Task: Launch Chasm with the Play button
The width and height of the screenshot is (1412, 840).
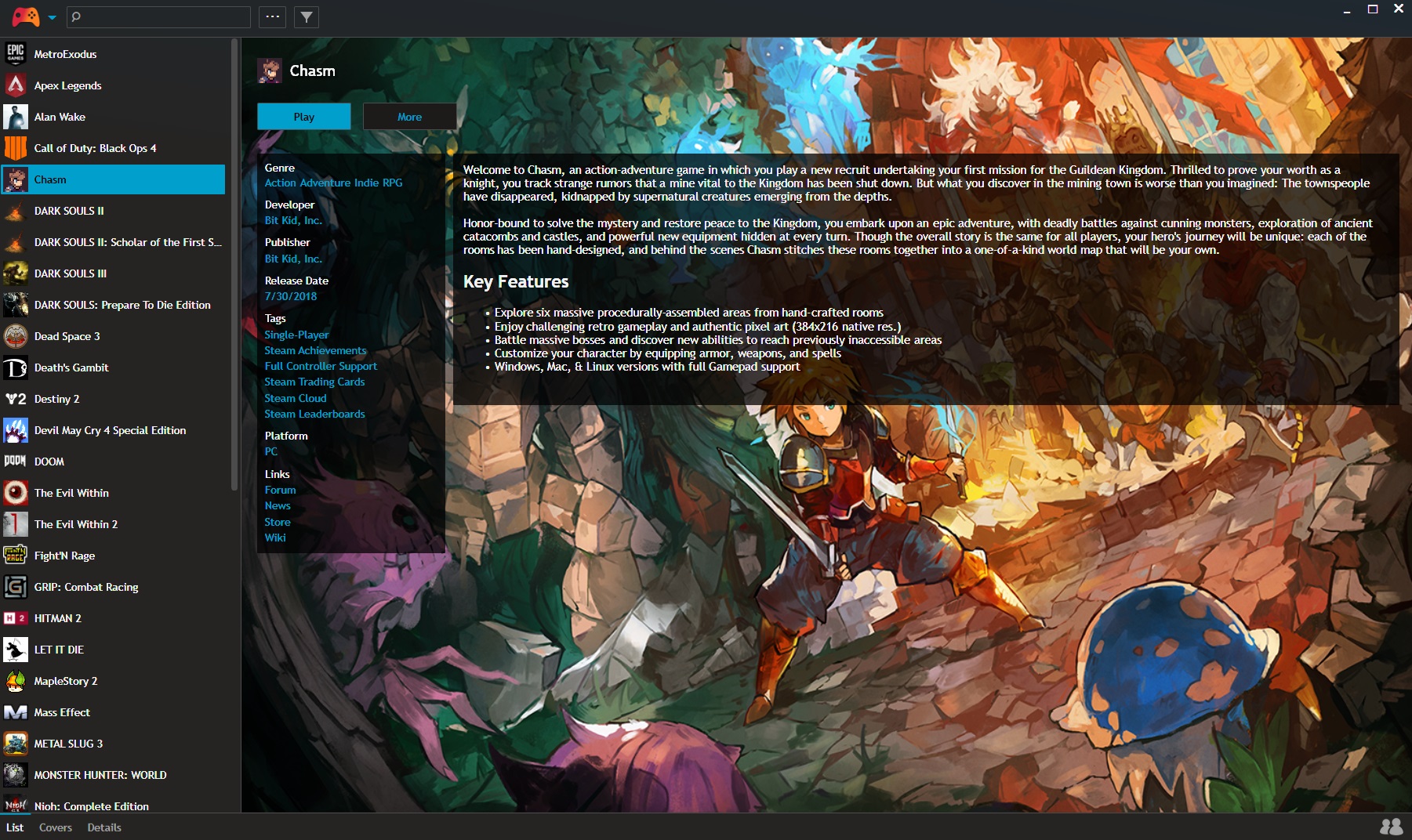Action: point(304,116)
